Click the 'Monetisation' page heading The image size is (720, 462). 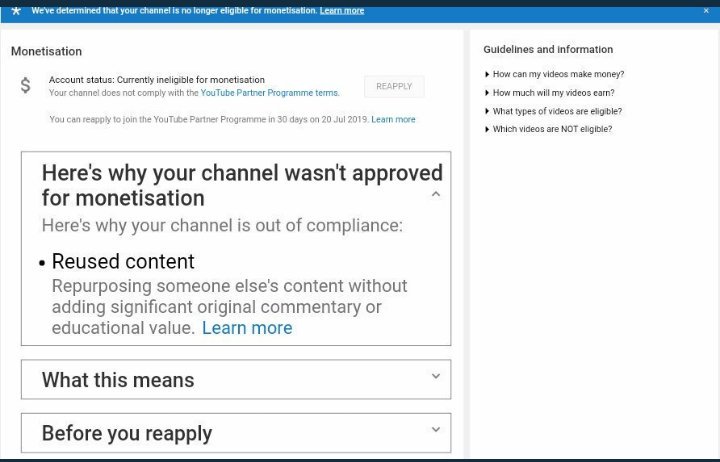[46, 51]
